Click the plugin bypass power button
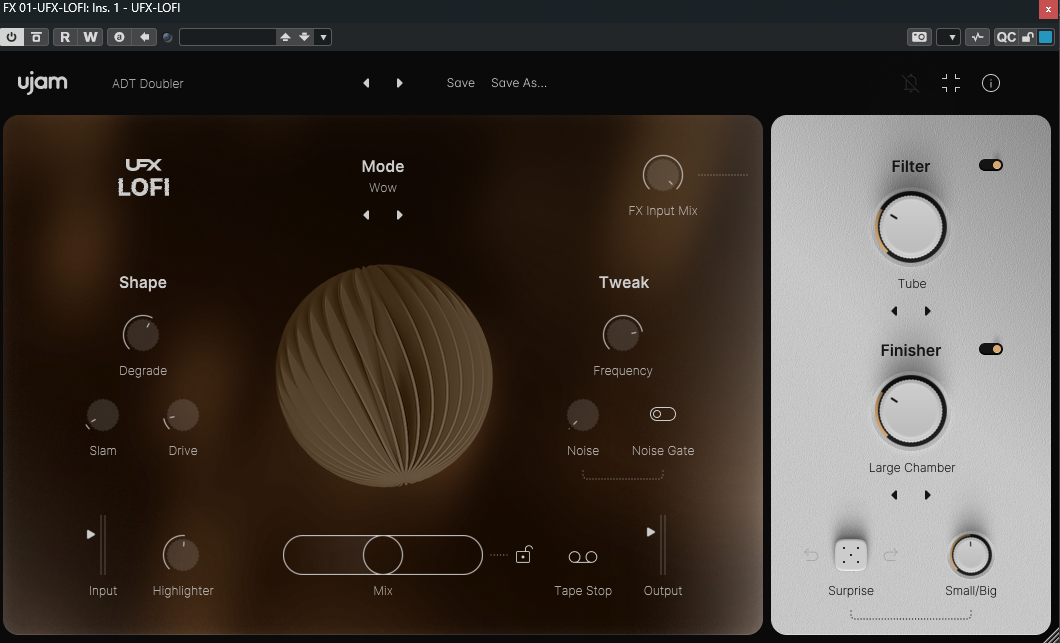1060x643 pixels. tap(12, 37)
